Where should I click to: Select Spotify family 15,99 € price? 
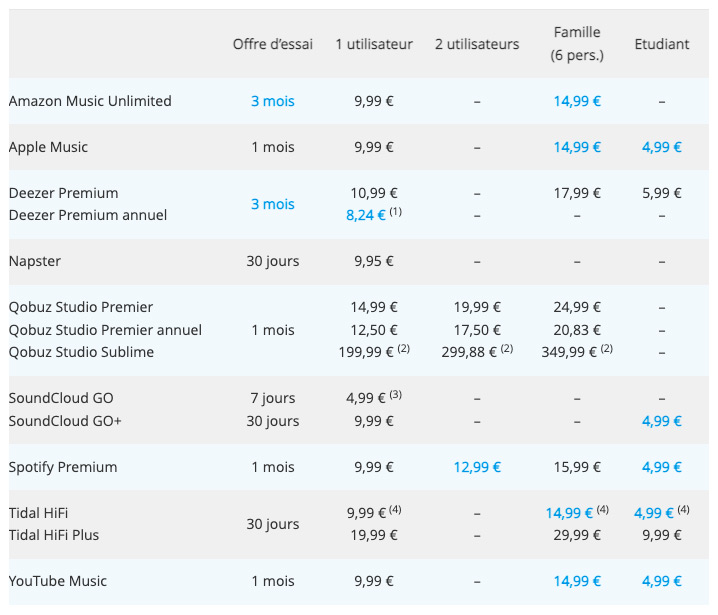(x=577, y=467)
